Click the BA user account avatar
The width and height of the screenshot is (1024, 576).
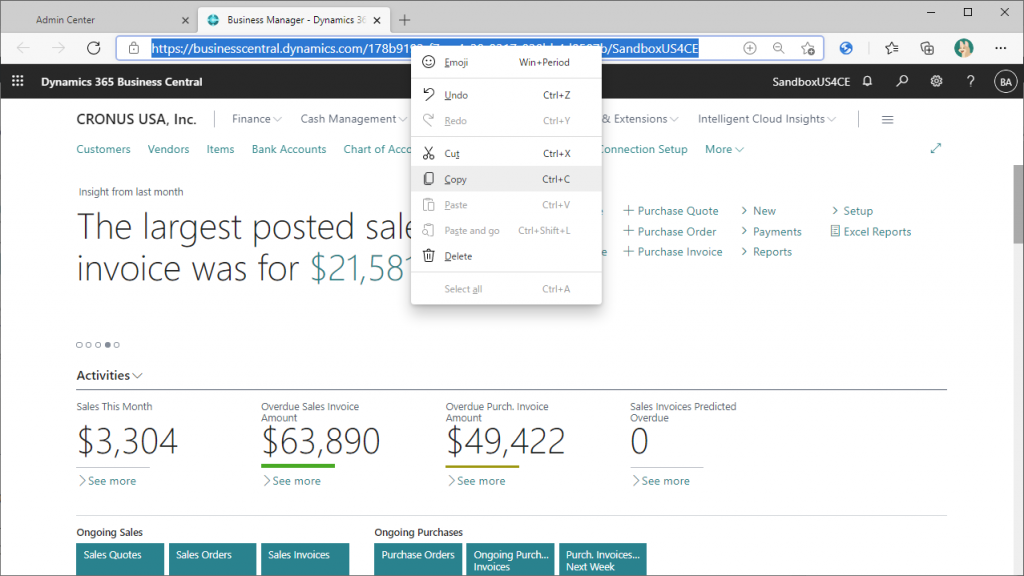(1005, 82)
